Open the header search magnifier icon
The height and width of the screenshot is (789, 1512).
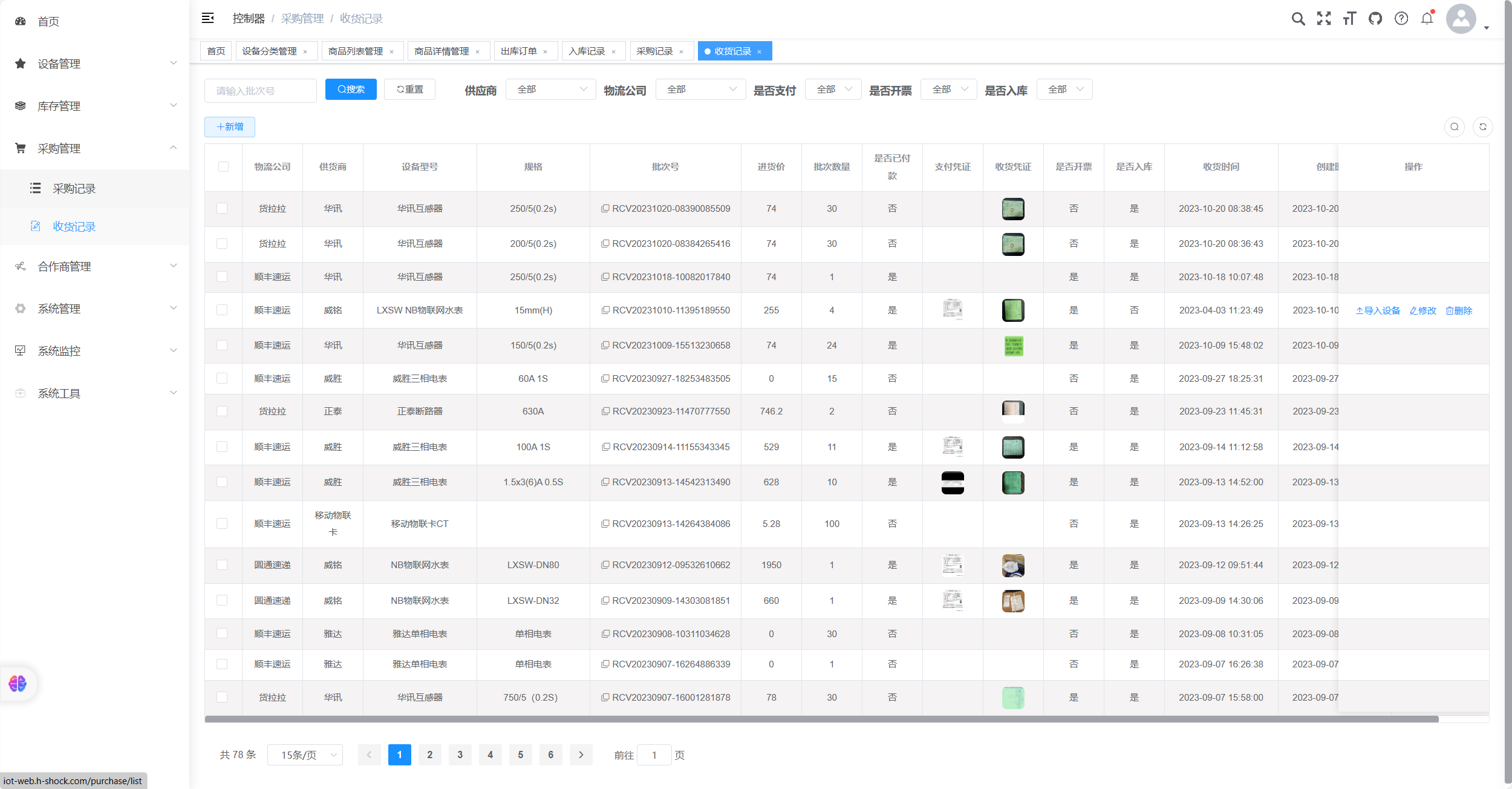tap(1298, 19)
